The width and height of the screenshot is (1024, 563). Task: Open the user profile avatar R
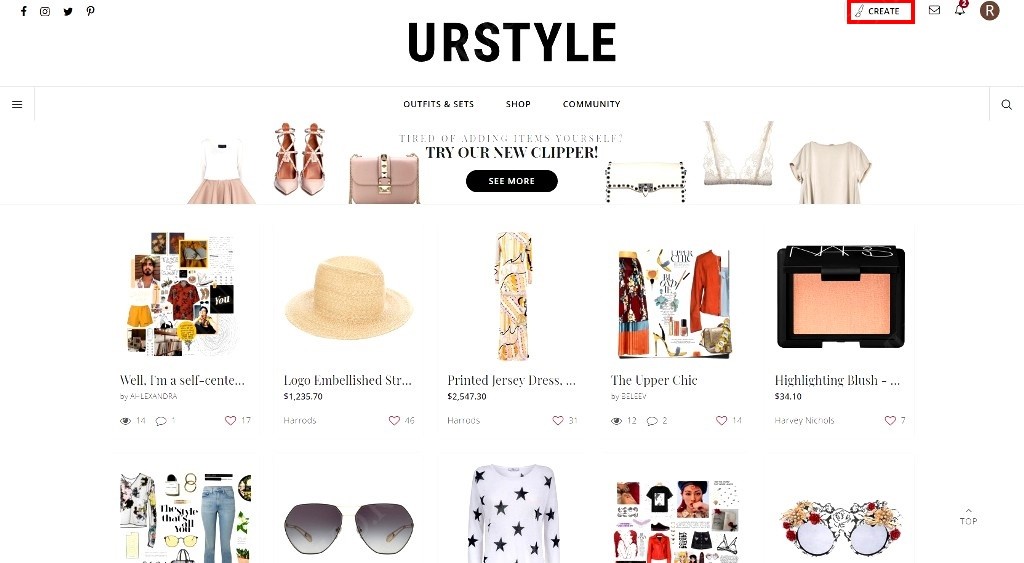tap(989, 10)
